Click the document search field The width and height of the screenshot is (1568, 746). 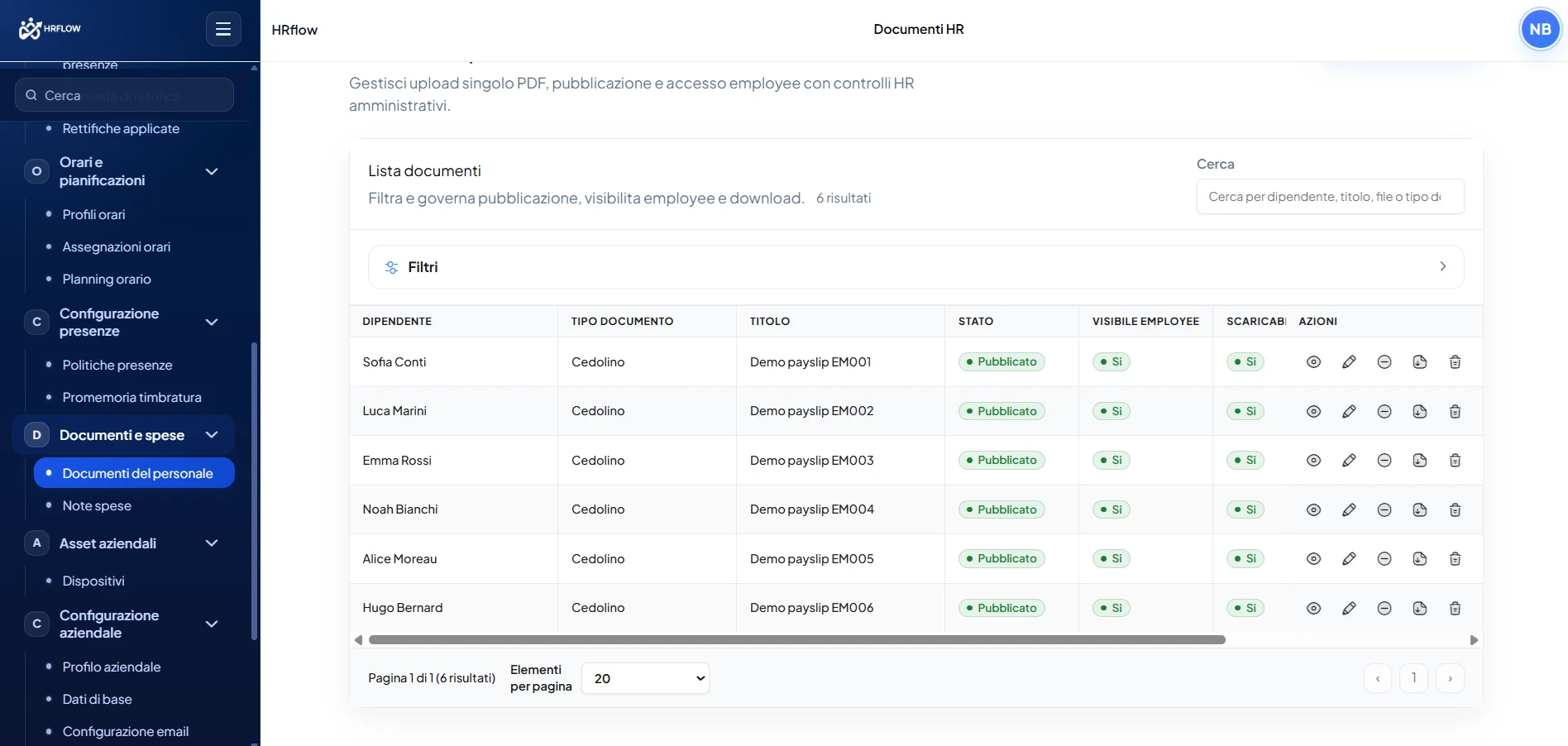[1330, 197]
